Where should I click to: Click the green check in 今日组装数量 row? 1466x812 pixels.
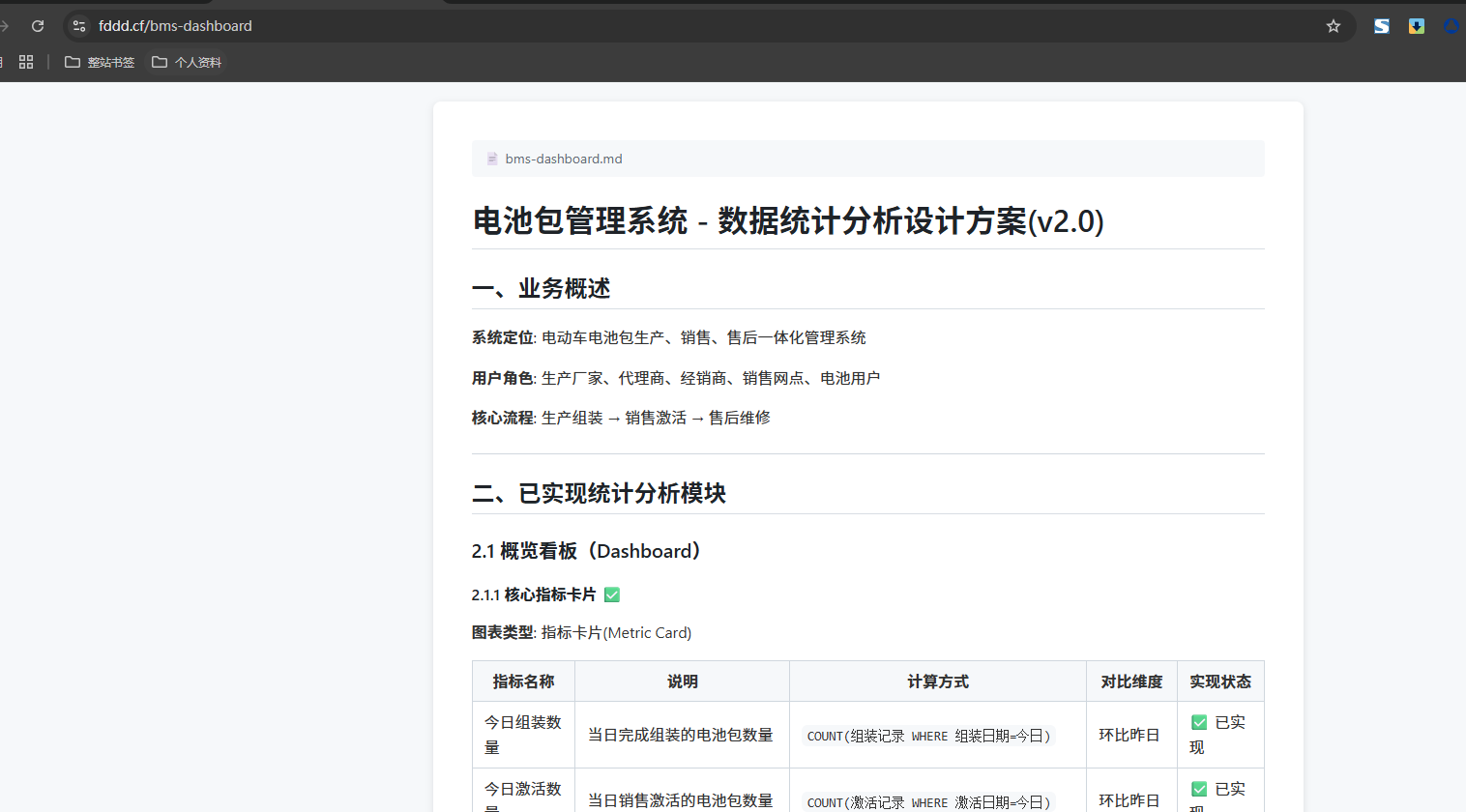(1199, 722)
